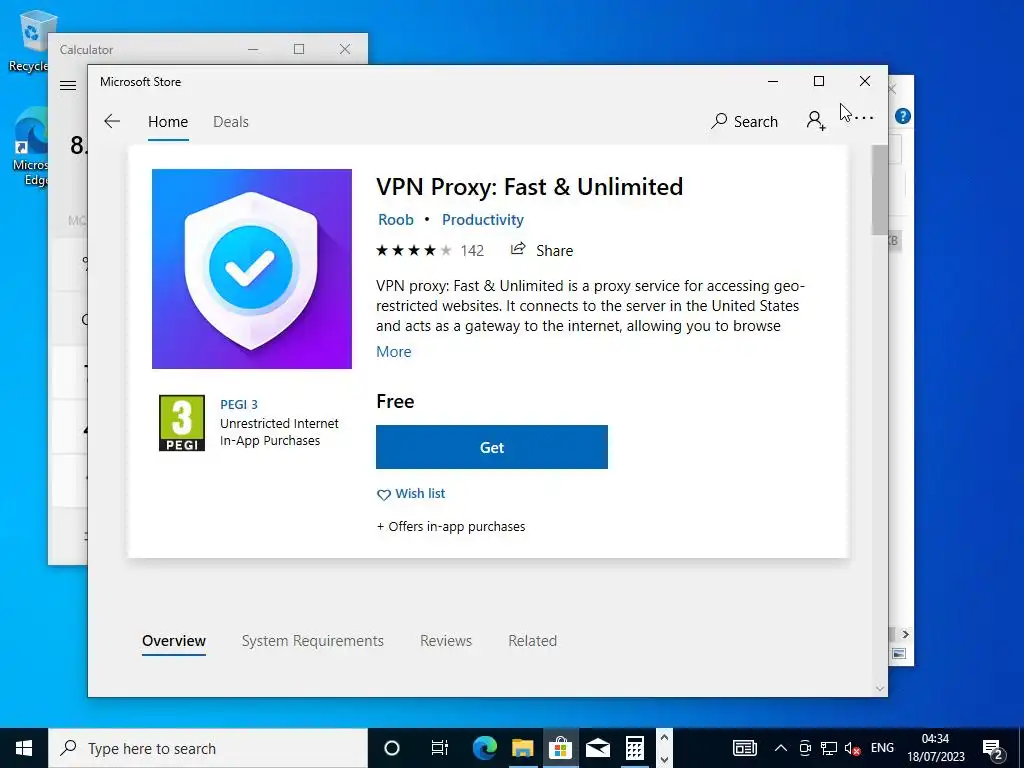Share the app using the Share icon
Image resolution: width=1024 pixels, height=768 pixels.
pyautogui.click(x=541, y=250)
